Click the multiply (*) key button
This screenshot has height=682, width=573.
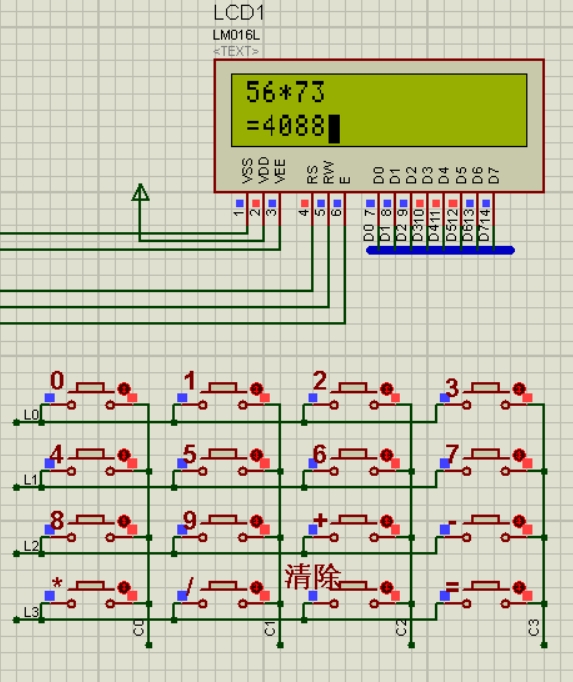coord(90,586)
